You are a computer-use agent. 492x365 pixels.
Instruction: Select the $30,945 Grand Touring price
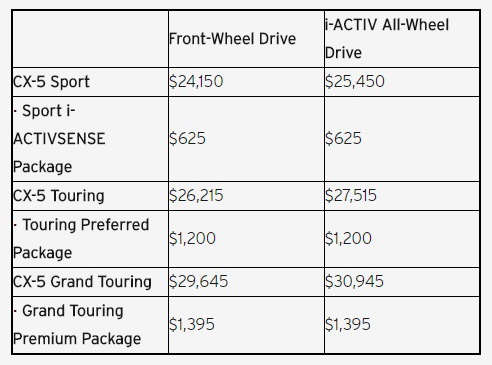[354, 281]
